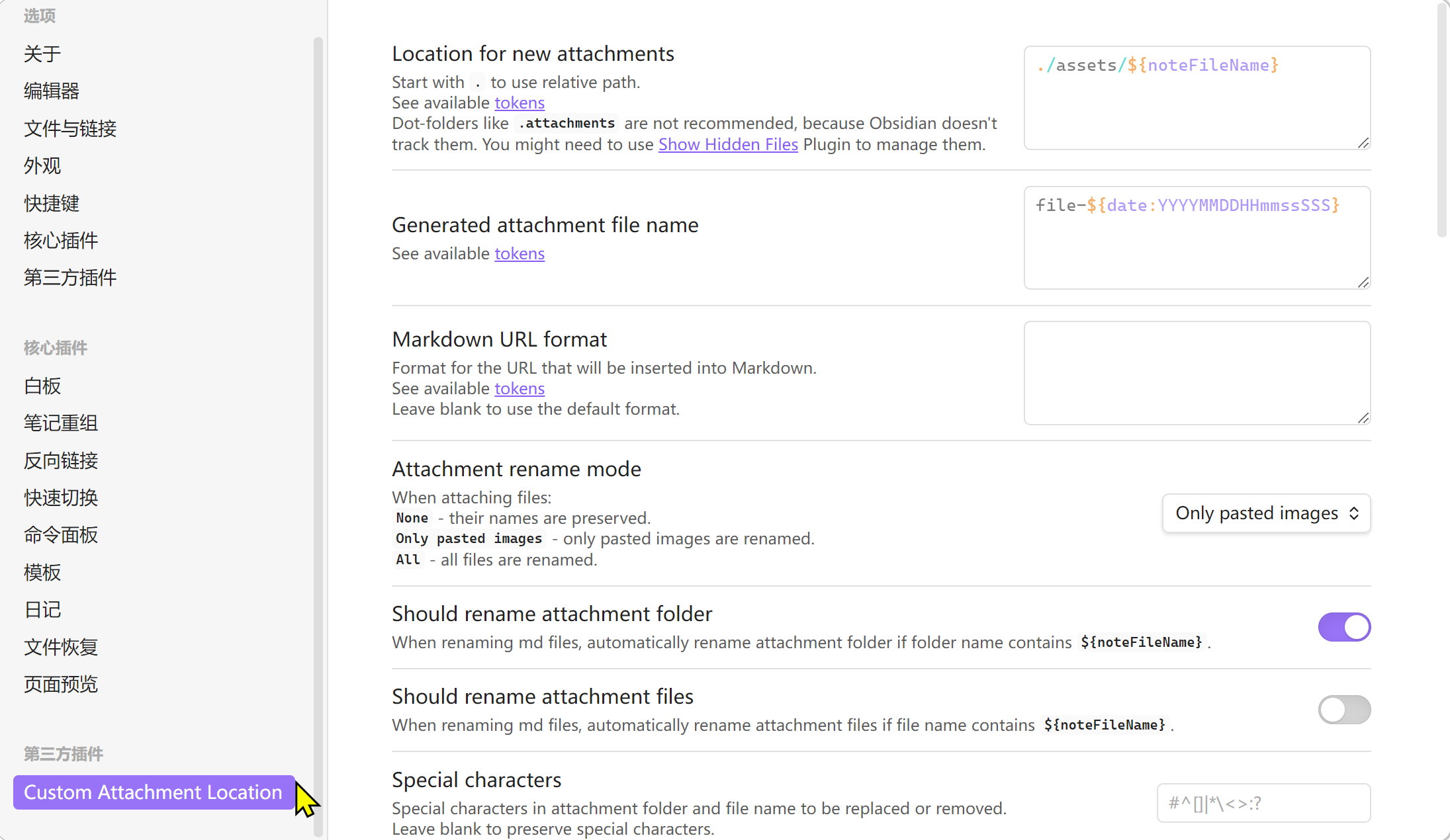1450x840 pixels.
Task: Click the tokens link under Location for new attachments
Action: pyautogui.click(x=520, y=103)
